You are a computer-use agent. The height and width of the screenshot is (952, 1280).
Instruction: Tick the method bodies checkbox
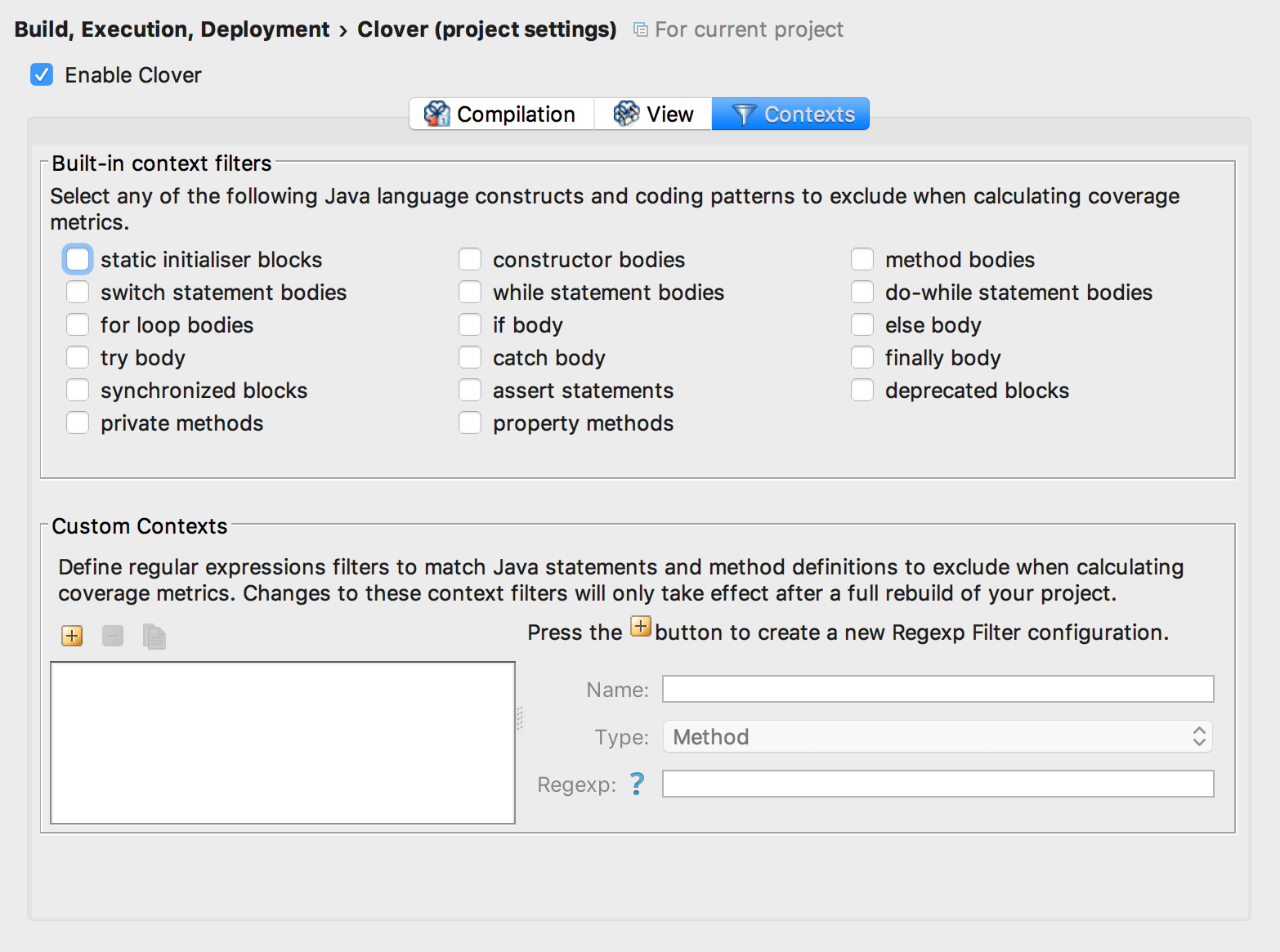[x=862, y=260]
